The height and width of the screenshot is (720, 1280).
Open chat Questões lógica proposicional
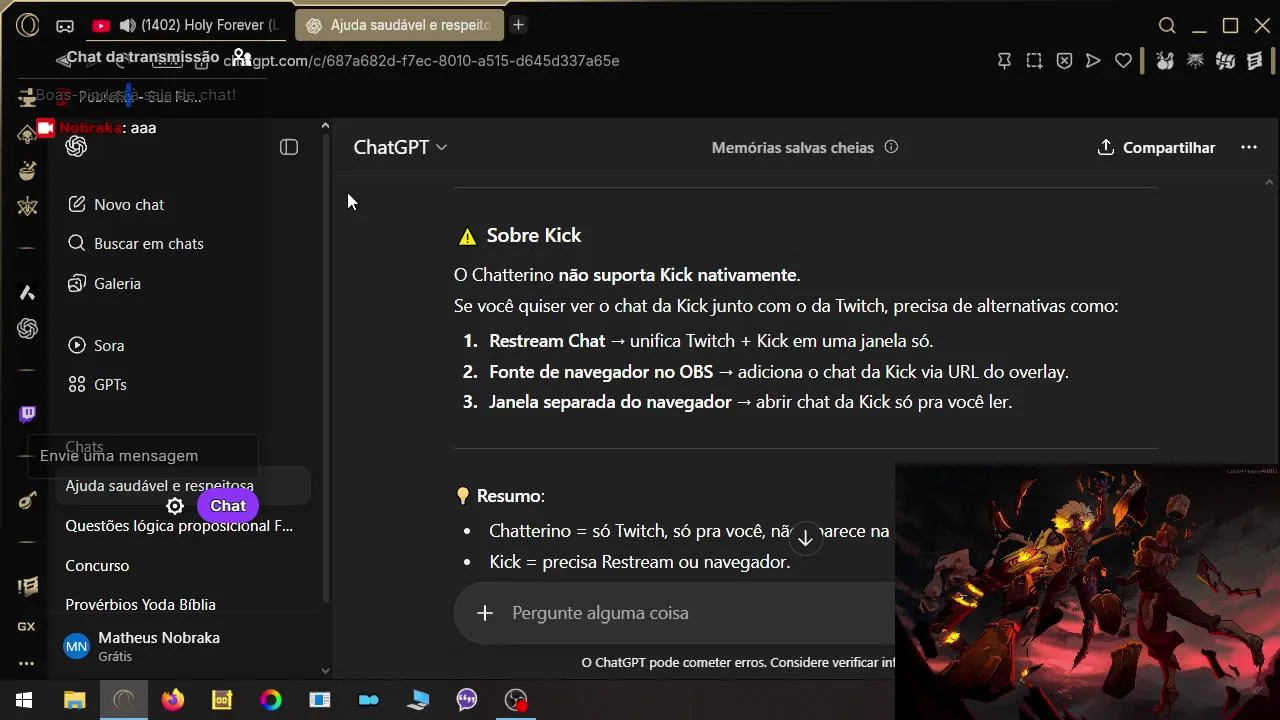click(180, 525)
